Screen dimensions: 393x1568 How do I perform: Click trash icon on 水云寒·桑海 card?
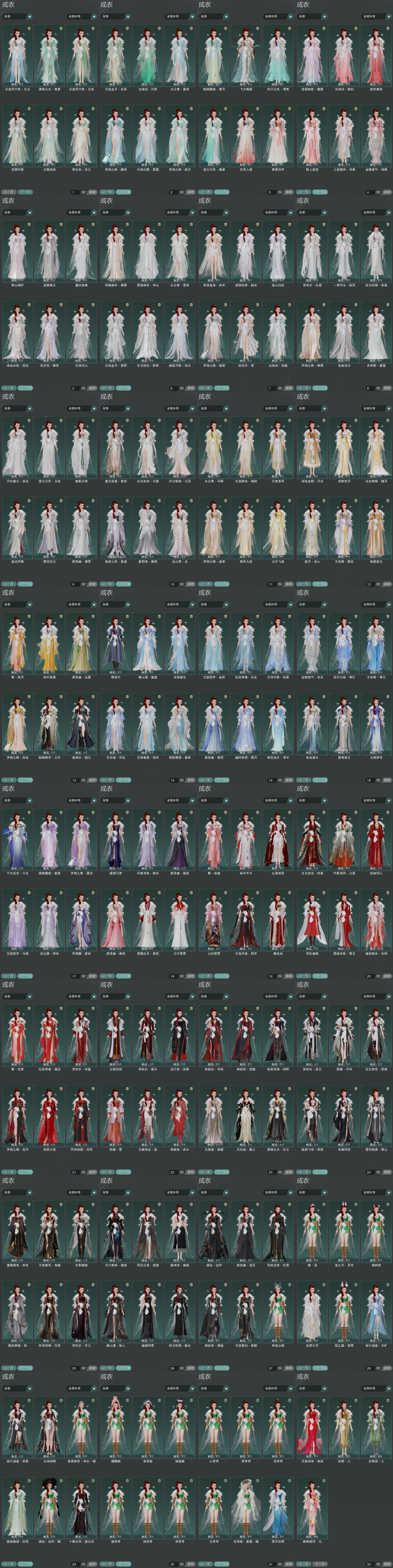pos(192,29)
